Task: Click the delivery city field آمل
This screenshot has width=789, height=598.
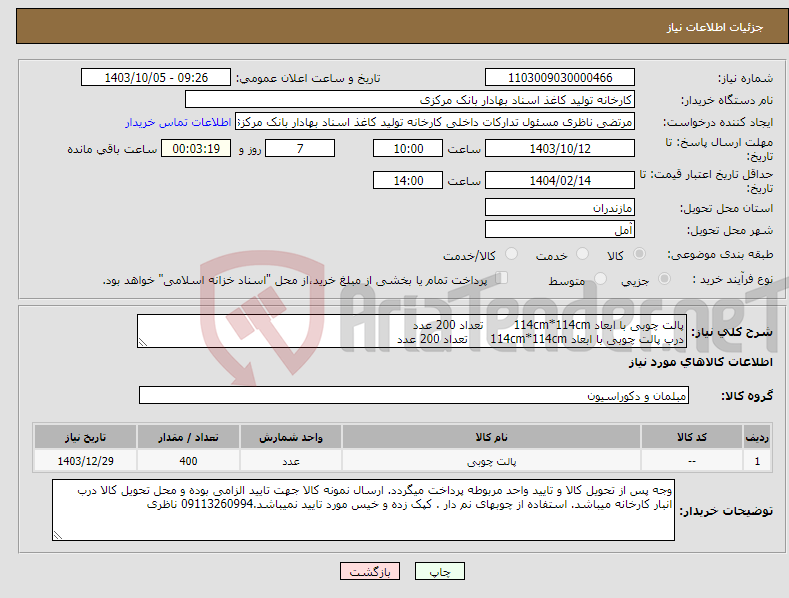Action: pyautogui.click(x=560, y=230)
